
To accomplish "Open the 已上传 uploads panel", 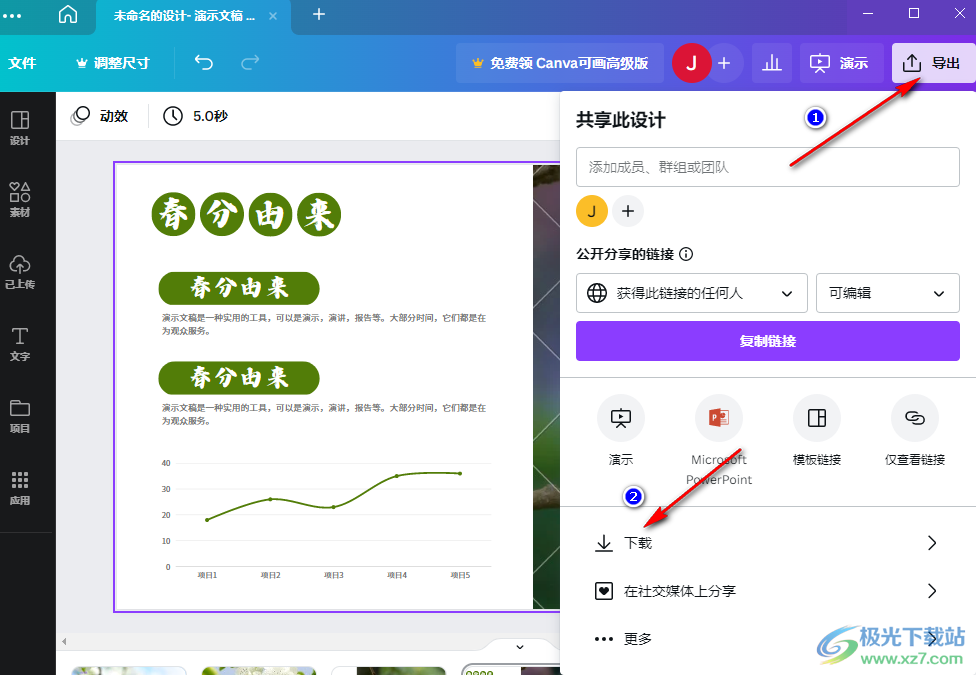I will (20, 271).
